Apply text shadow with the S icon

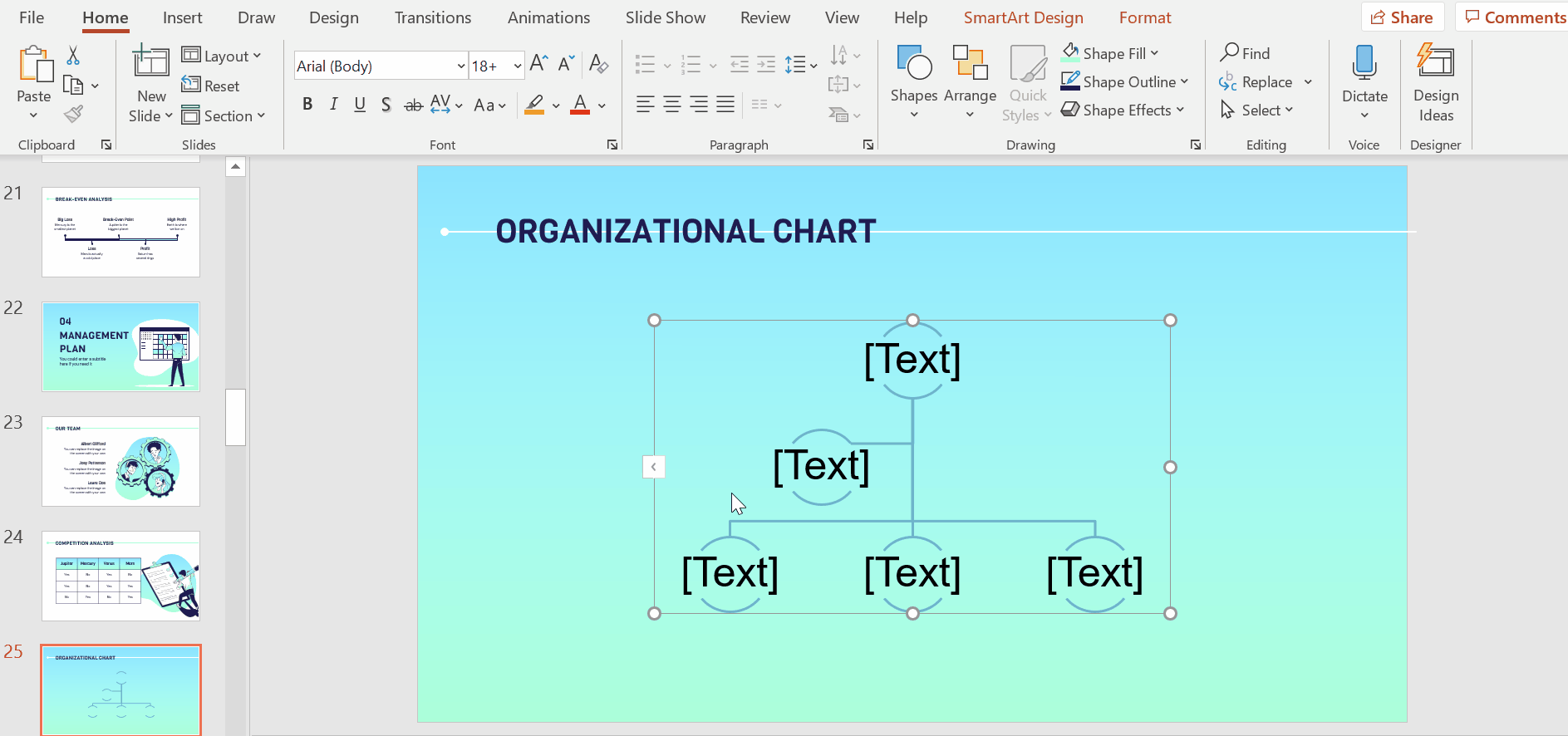pyautogui.click(x=386, y=105)
